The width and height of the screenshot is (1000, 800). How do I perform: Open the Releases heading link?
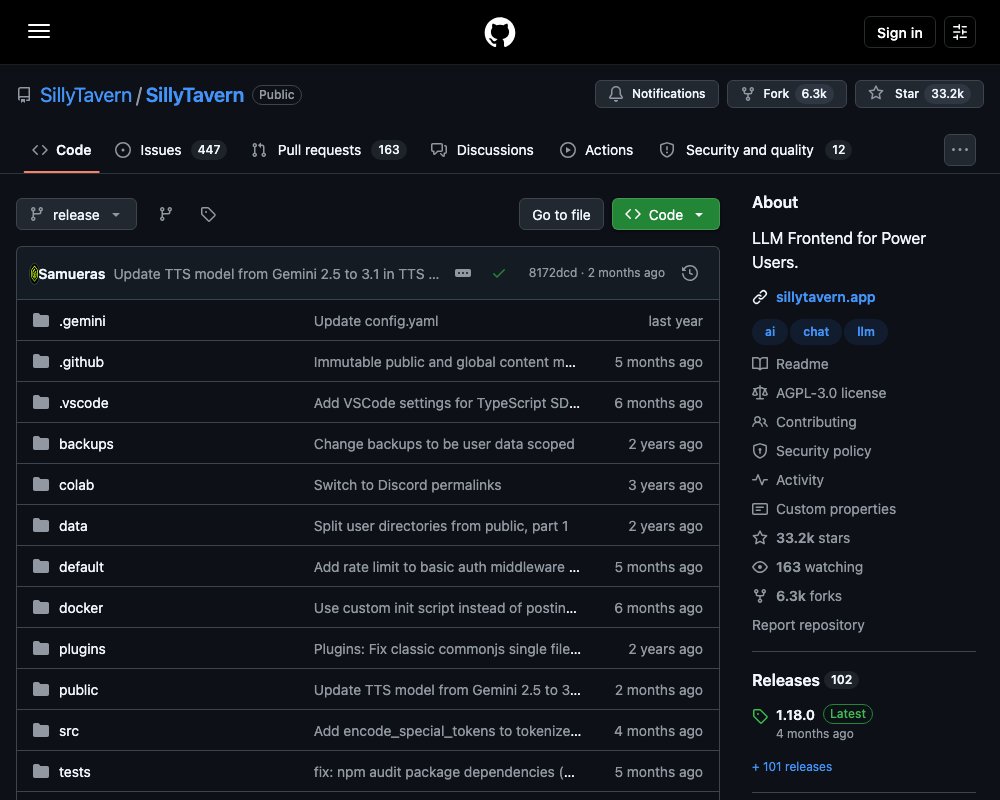click(785, 680)
